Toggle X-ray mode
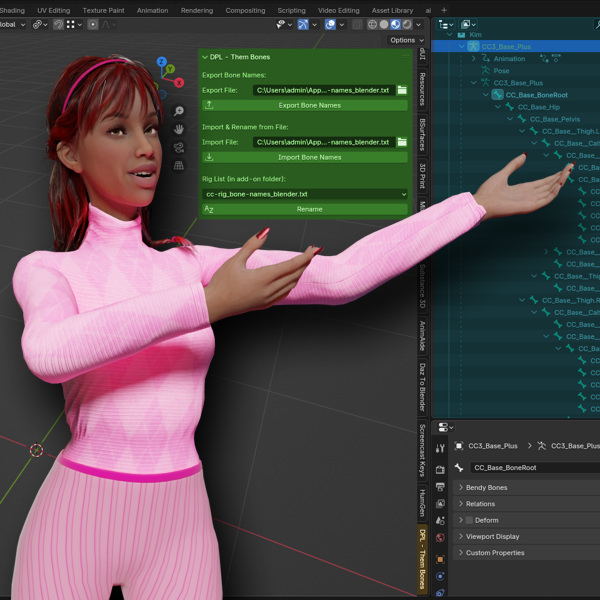 tap(357, 24)
